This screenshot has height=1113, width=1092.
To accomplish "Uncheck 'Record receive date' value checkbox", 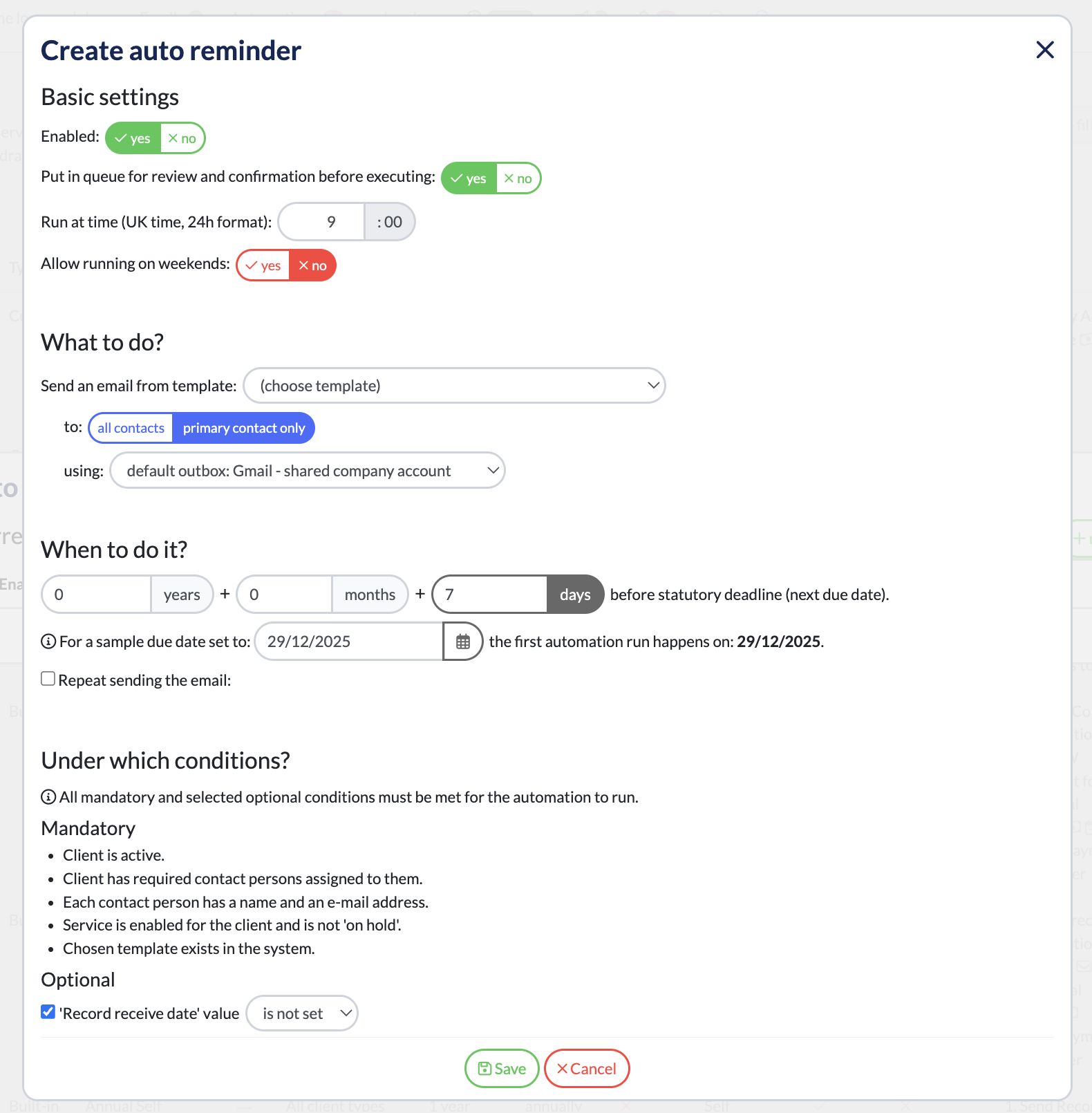I will tap(48, 1012).
